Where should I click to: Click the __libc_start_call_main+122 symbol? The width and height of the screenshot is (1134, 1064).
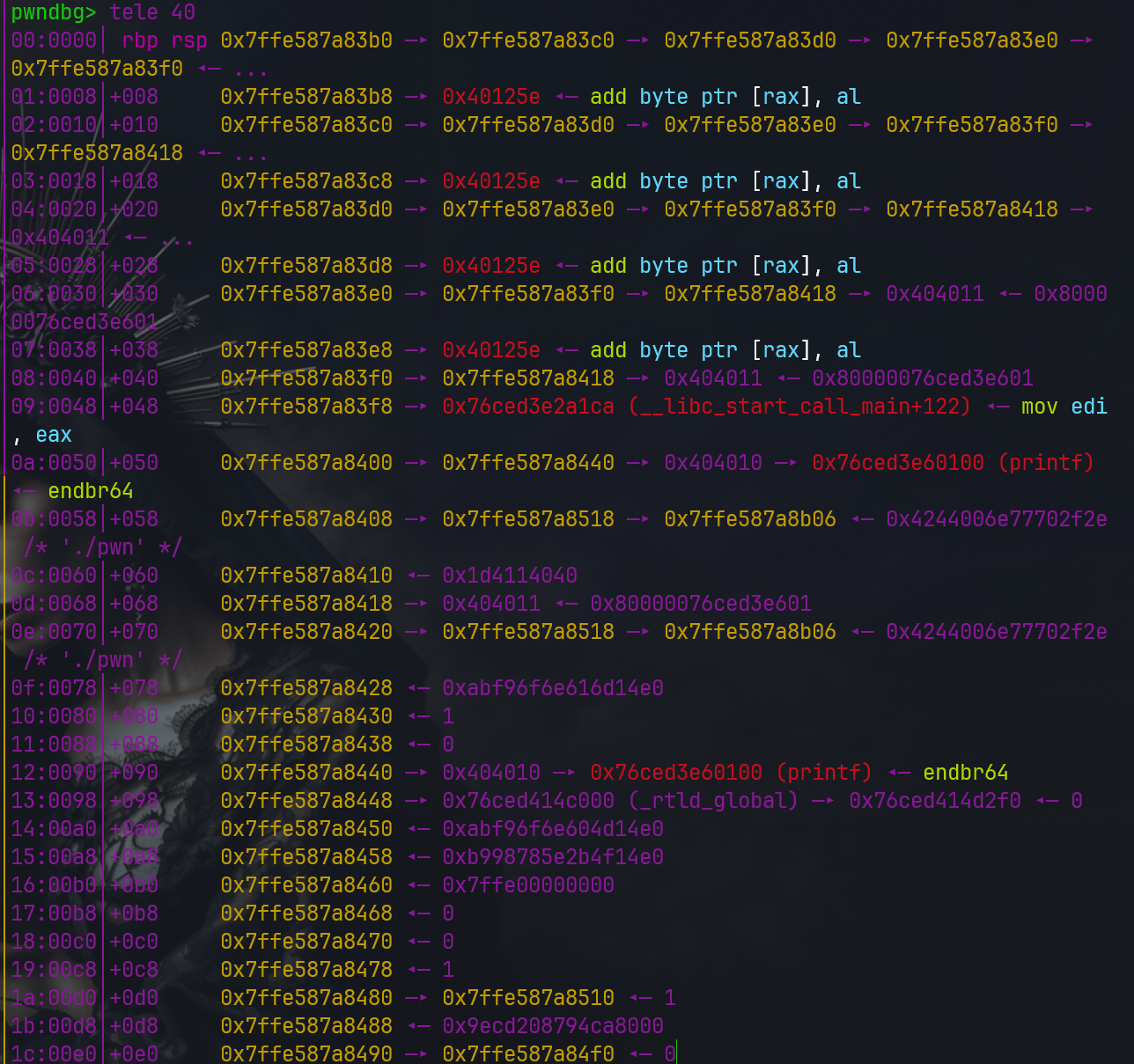coord(799,407)
